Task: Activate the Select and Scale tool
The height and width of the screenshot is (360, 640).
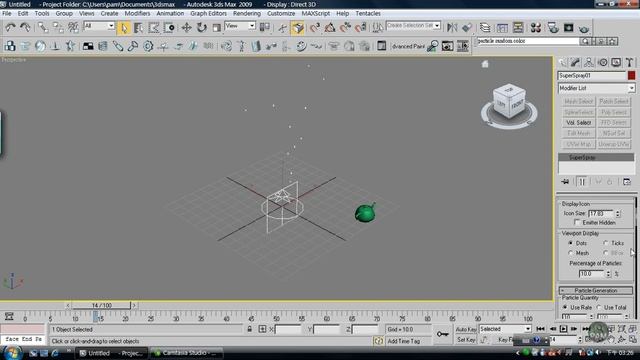Action: (x=217, y=28)
